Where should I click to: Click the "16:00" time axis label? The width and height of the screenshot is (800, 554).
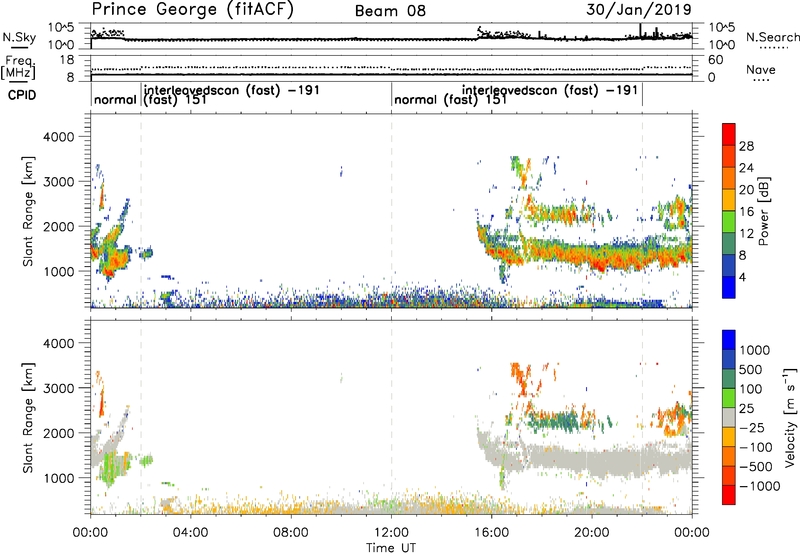click(491, 533)
